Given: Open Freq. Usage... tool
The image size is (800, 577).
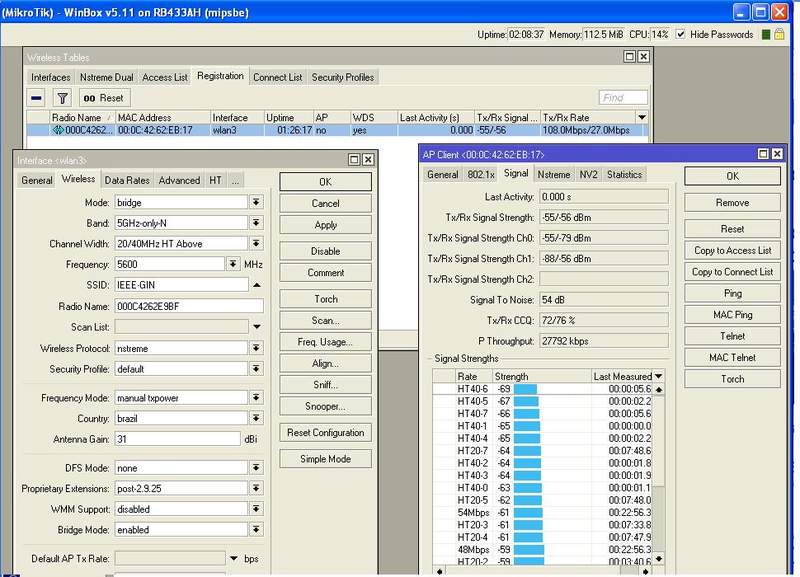Looking at the screenshot, I should 326,342.
